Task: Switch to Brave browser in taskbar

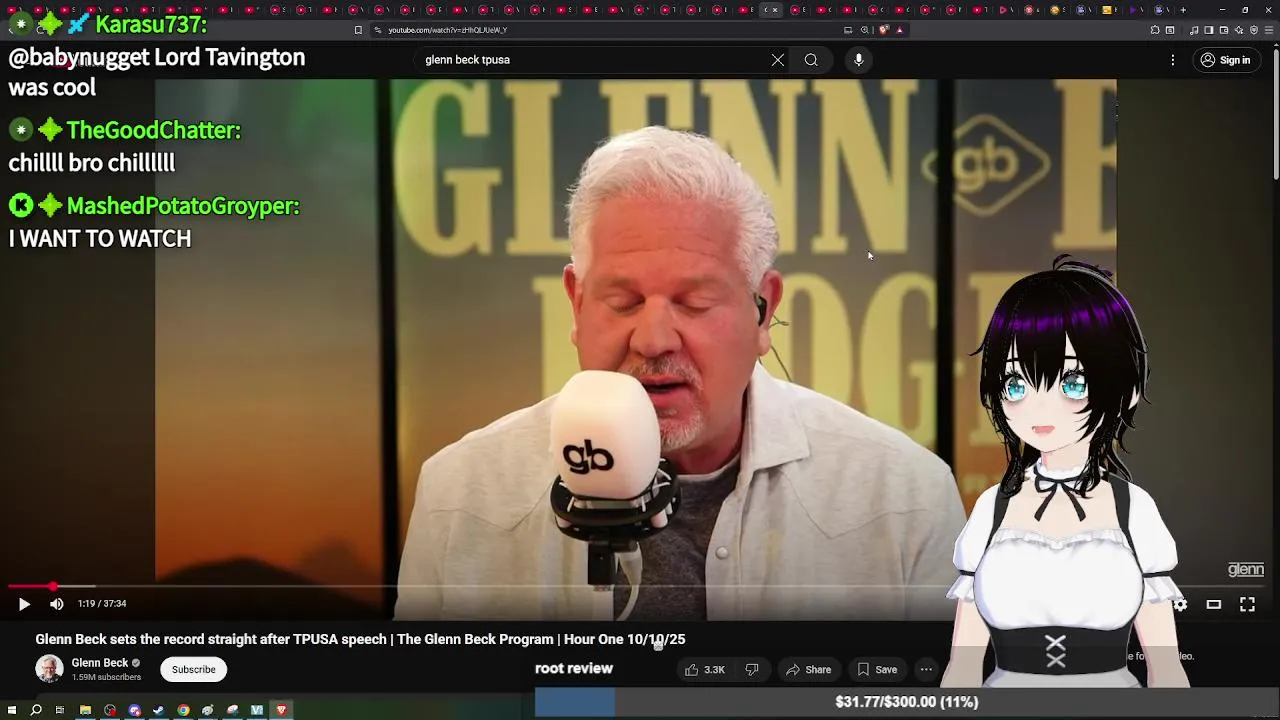Action: click(x=281, y=710)
